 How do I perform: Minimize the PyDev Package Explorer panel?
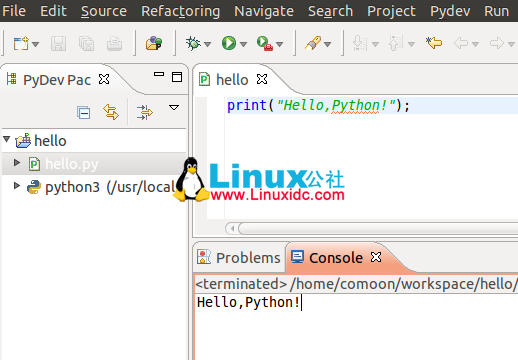click(159, 74)
